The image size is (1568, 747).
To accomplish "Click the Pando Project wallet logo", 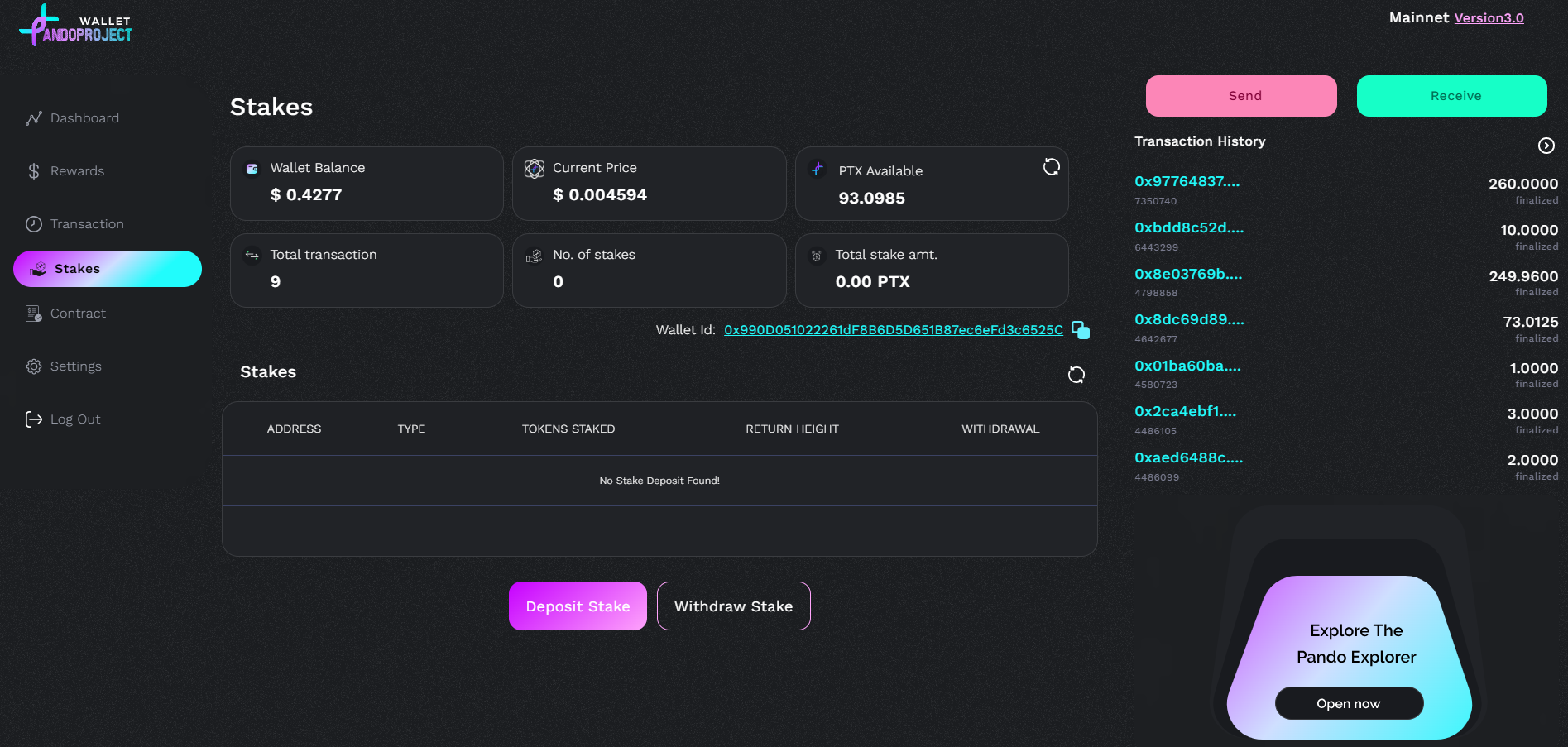I will point(75,26).
